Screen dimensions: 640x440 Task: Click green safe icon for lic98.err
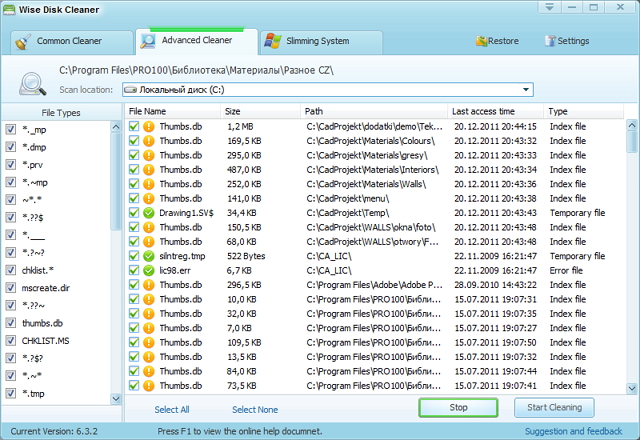[149, 270]
